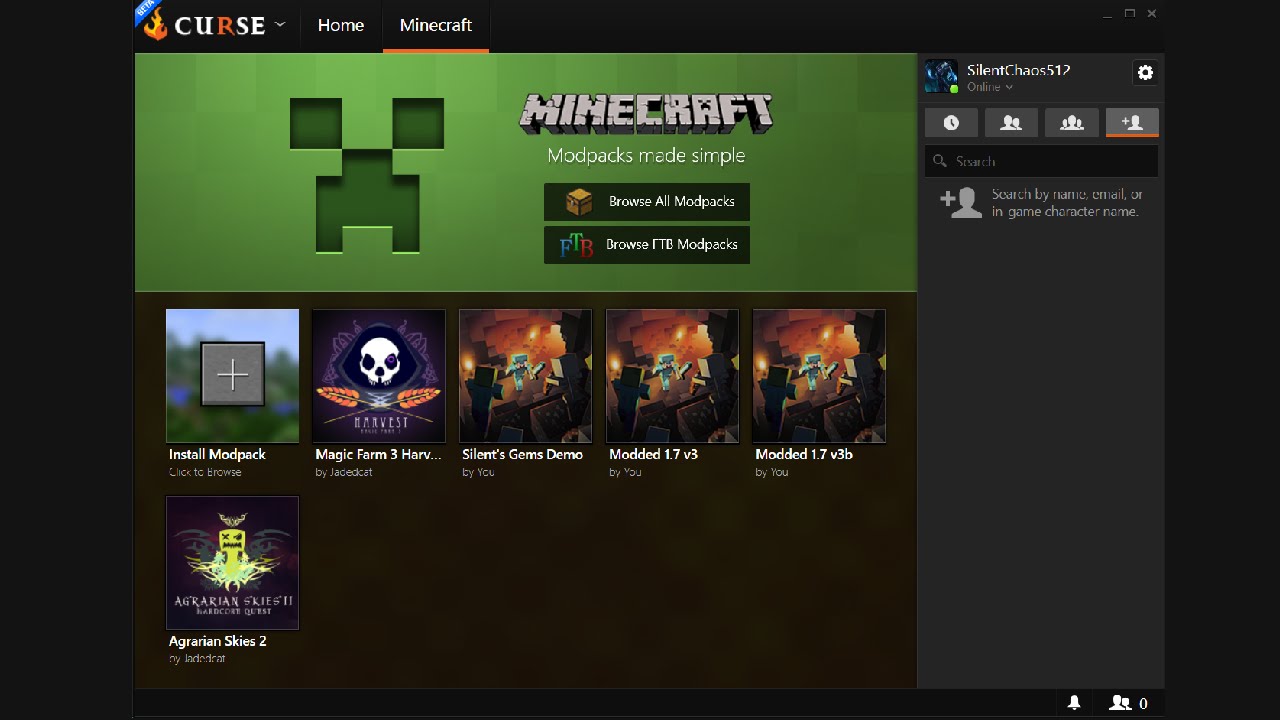Viewport: 1280px width, 720px height.
Task: Open the Magic Farm 3 Harvest thumbnail
Action: tap(379, 376)
